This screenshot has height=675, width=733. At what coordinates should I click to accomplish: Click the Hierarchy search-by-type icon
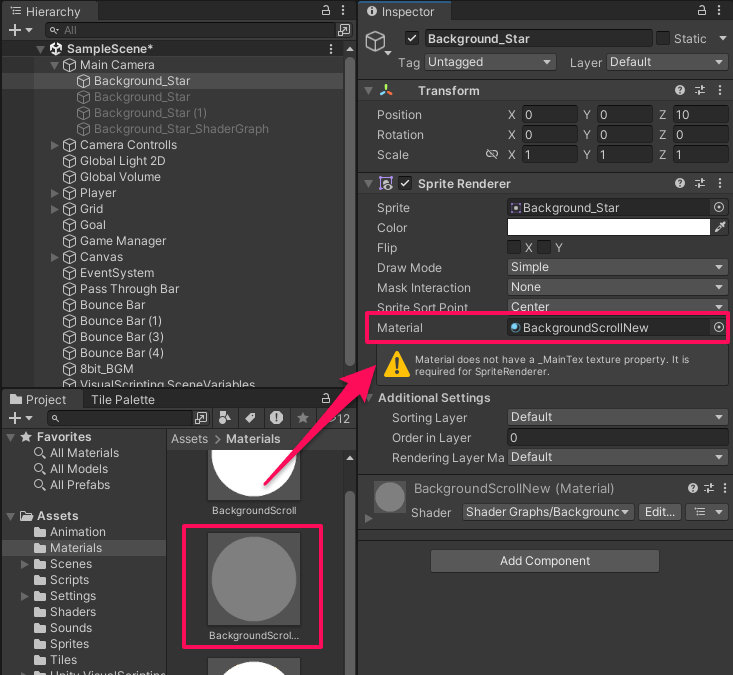click(x=344, y=30)
